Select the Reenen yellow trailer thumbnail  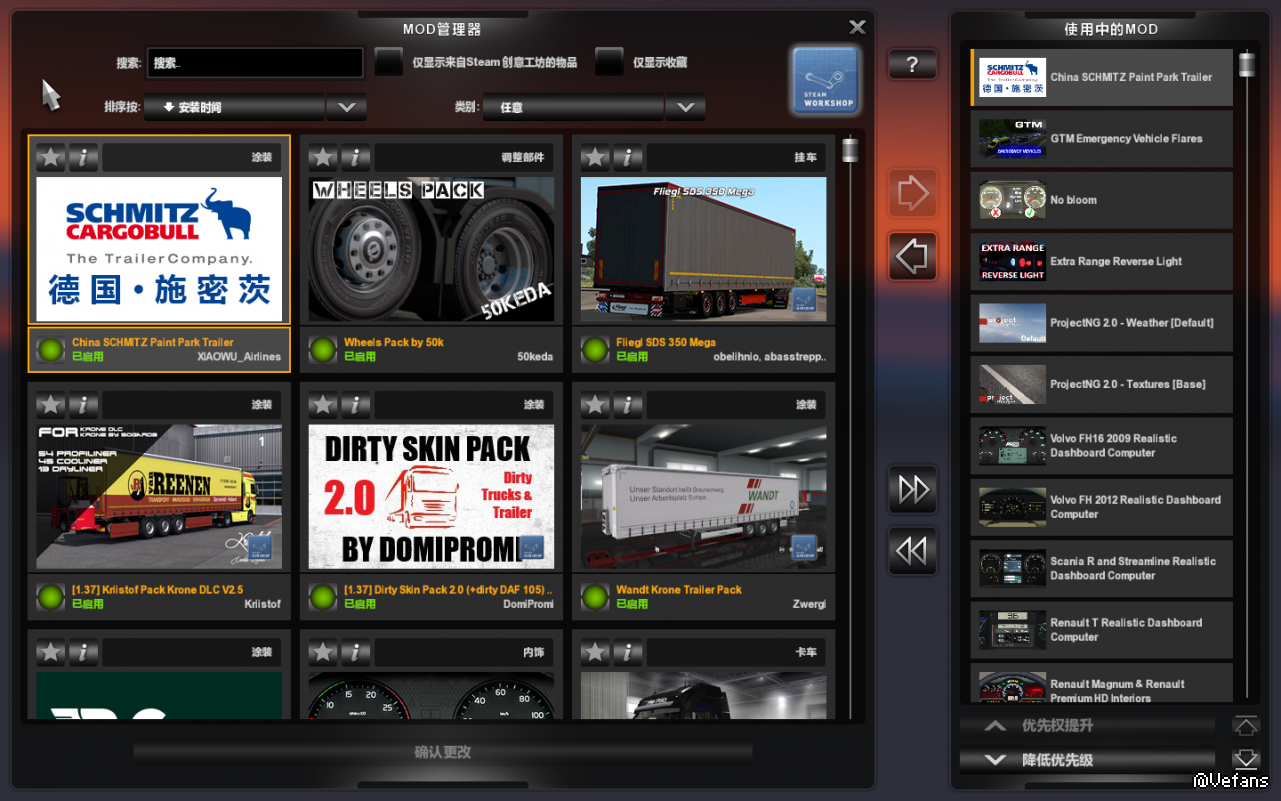coord(159,497)
